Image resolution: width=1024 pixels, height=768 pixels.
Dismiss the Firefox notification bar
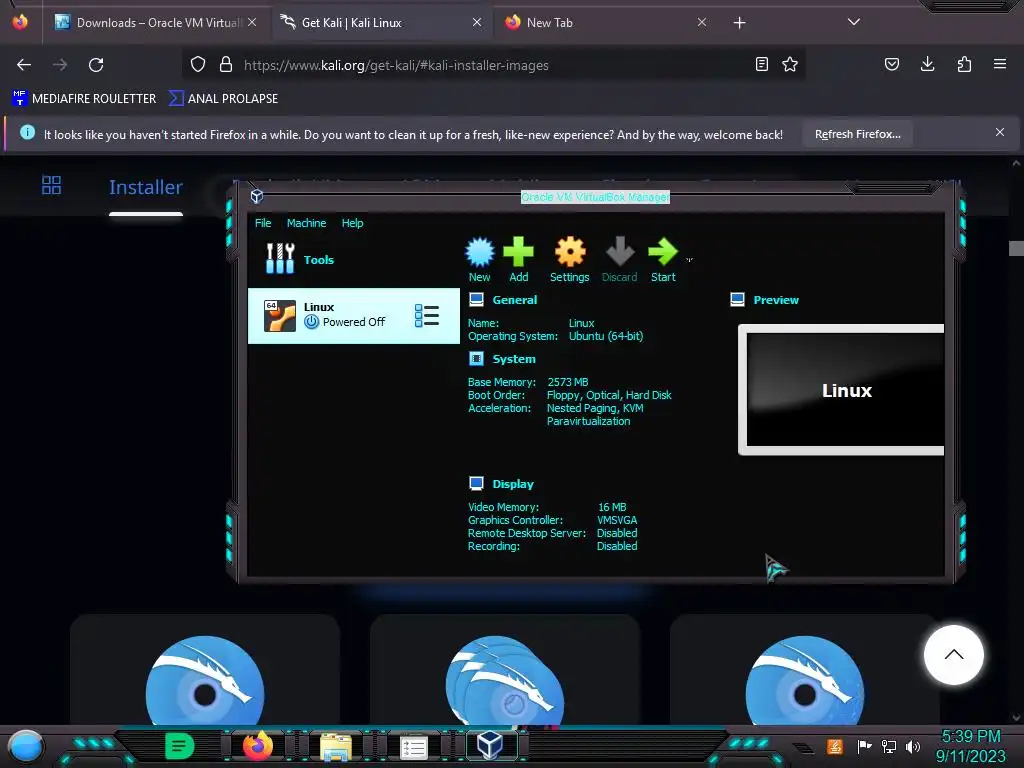pos(1000,133)
